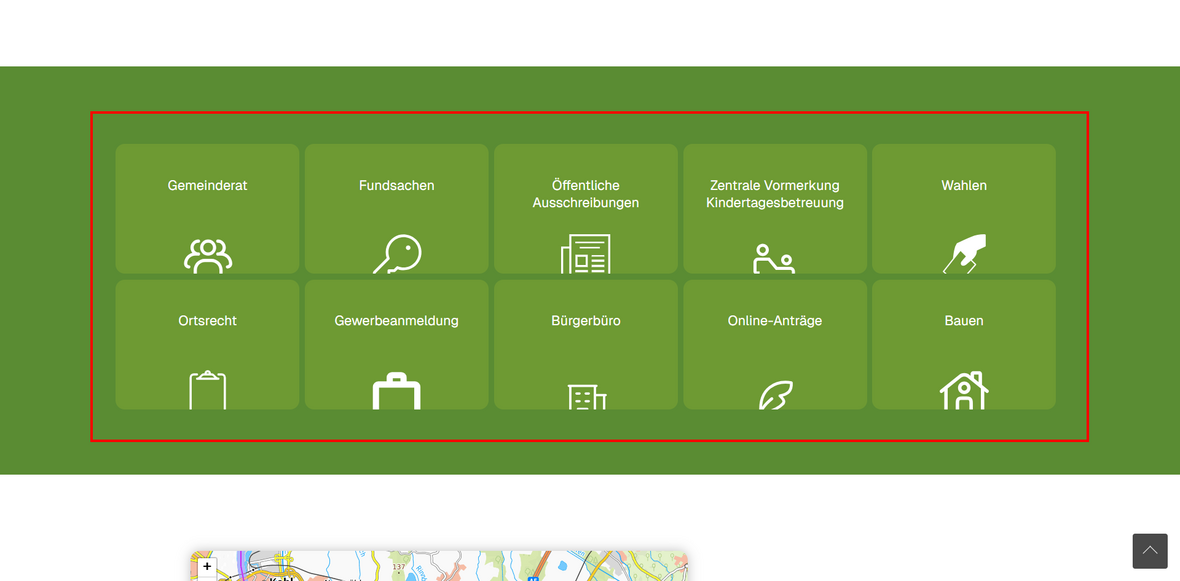Click the Bürgerbüro building icon

[586, 396]
